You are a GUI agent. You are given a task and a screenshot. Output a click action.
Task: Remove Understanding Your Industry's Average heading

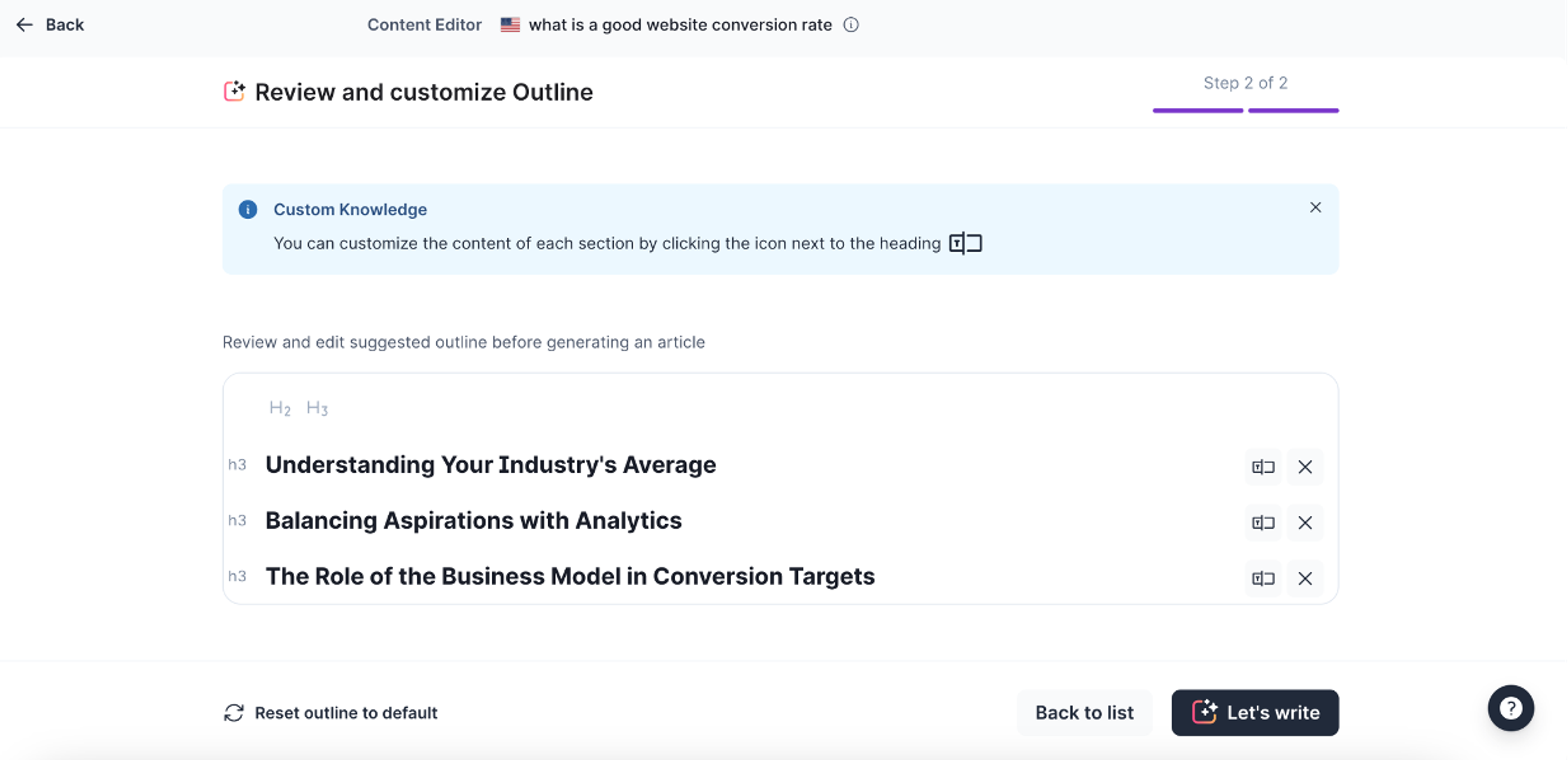(x=1305, y=467)
